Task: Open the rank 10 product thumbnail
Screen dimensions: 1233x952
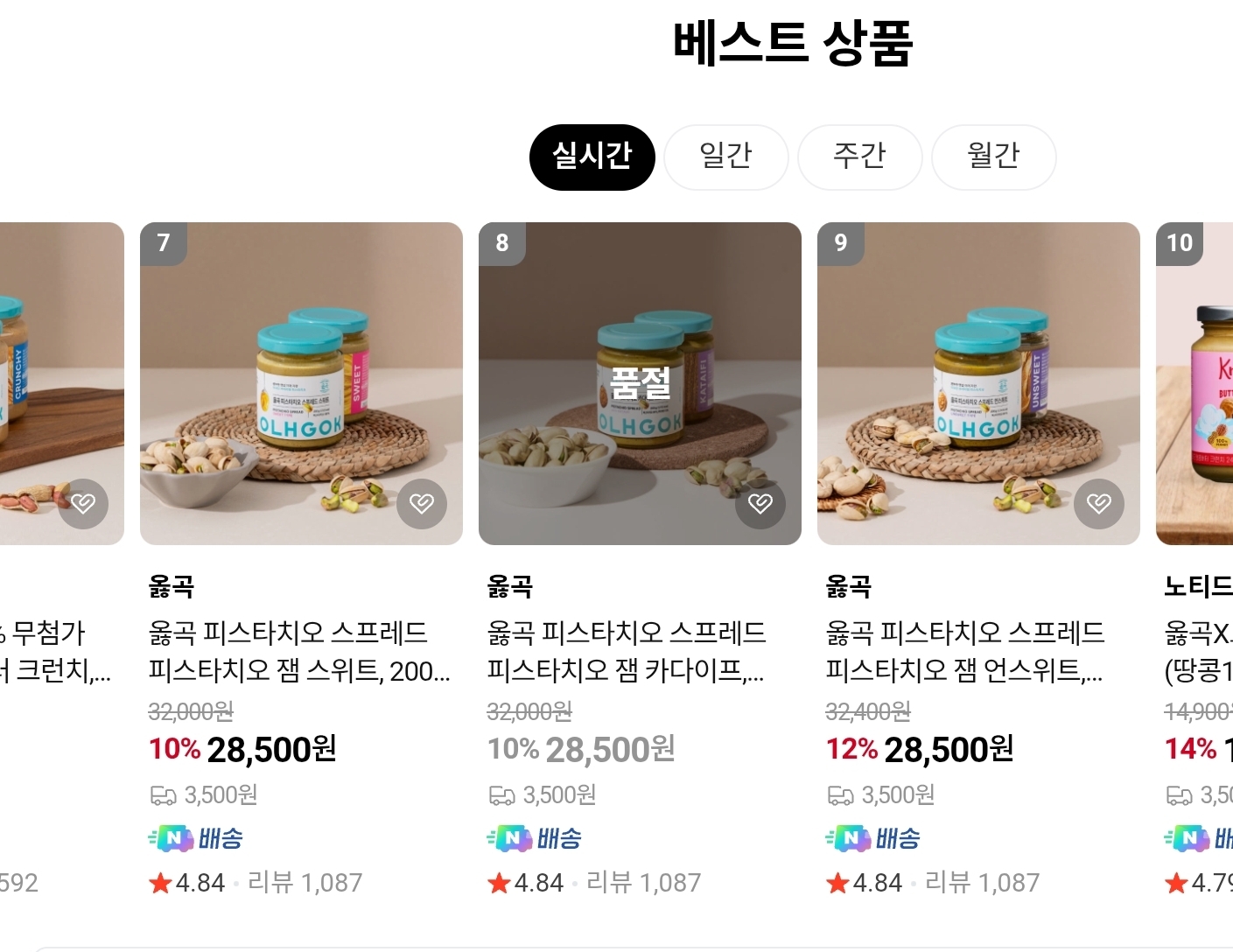Action: click(1194, 383)
